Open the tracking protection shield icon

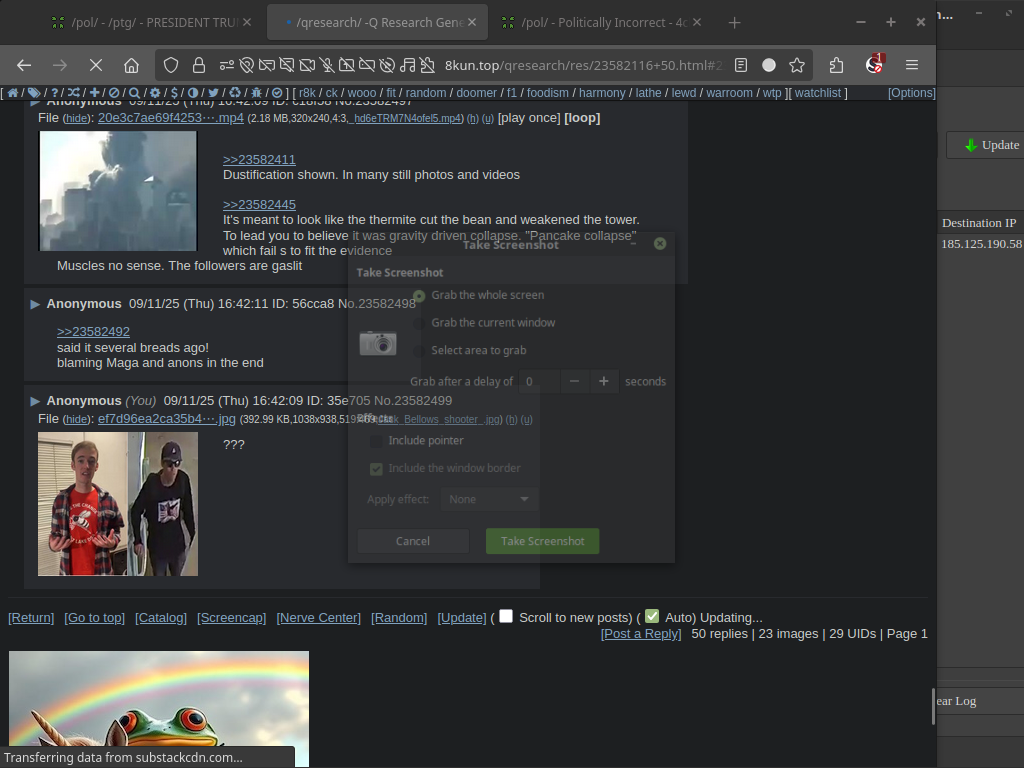click(171, 65)
